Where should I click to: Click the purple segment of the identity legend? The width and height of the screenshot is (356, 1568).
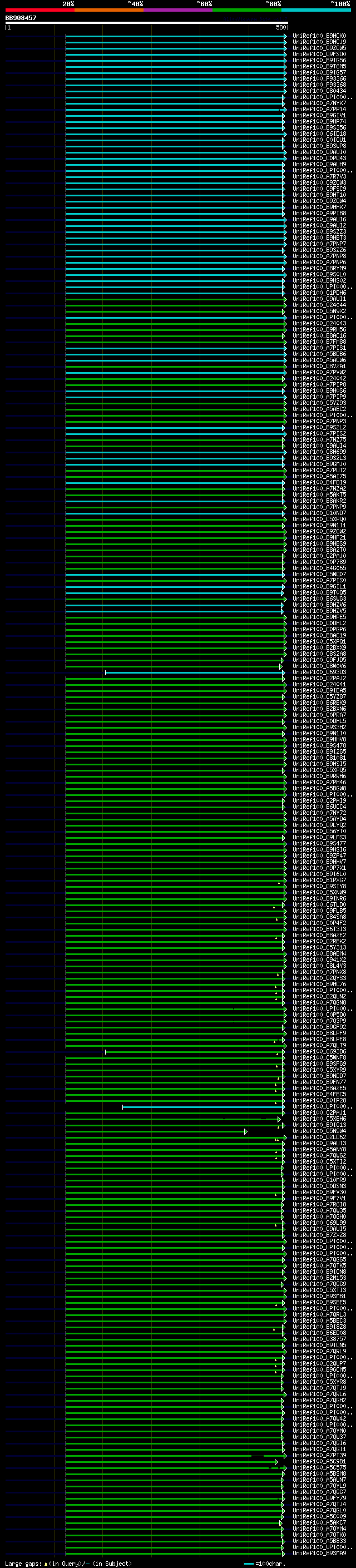pos(177,10)
